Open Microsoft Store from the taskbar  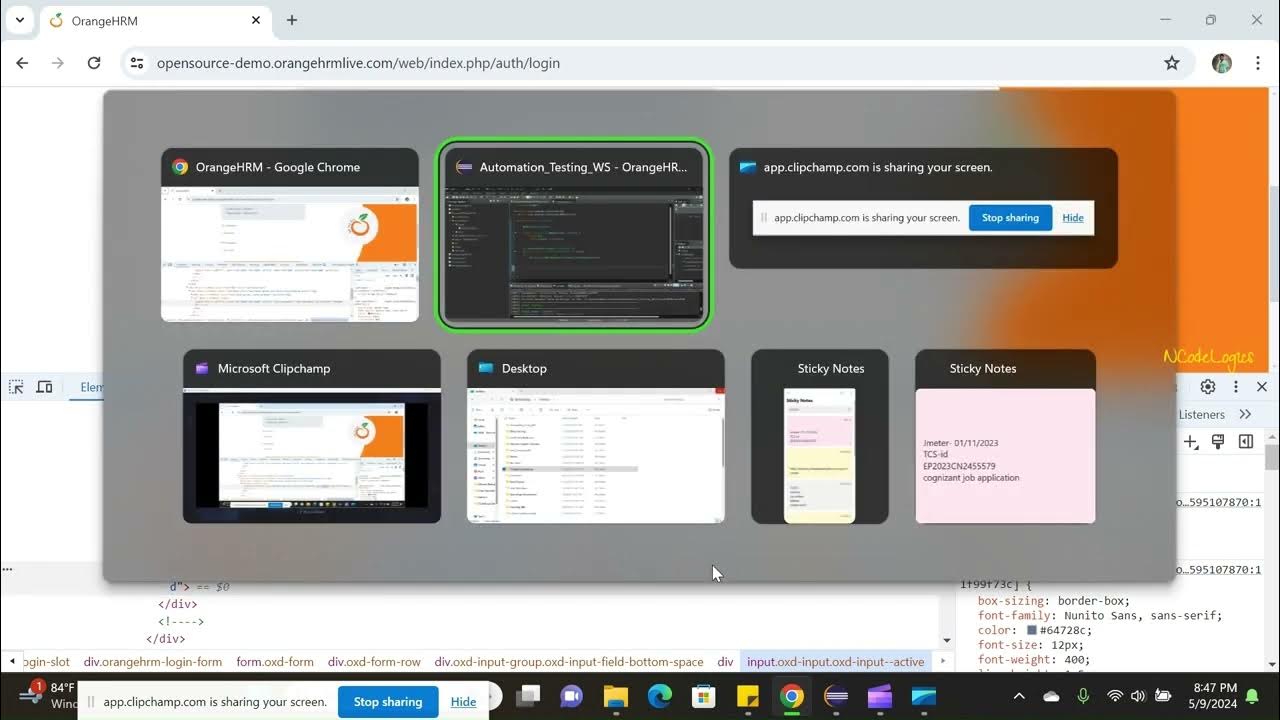click(x=704, y=696)
